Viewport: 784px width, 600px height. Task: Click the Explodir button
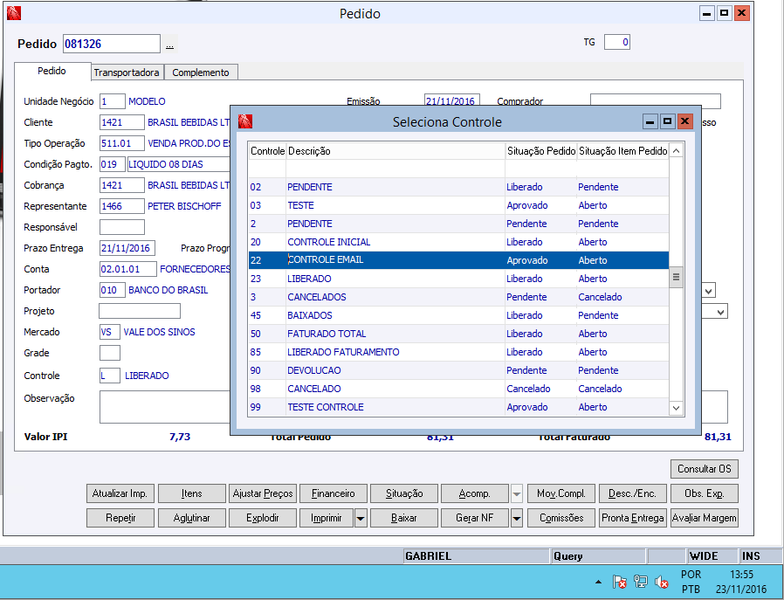pos(262,518)
